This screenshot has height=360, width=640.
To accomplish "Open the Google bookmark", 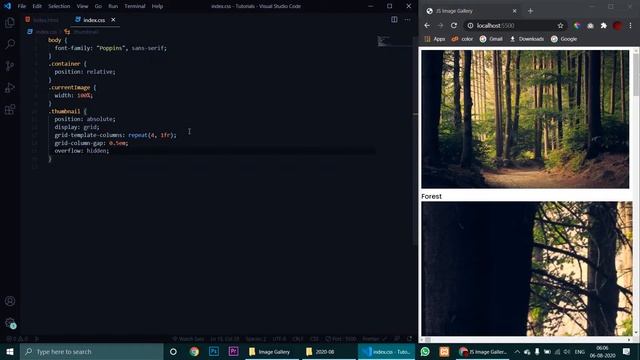I will coord(564,39).
